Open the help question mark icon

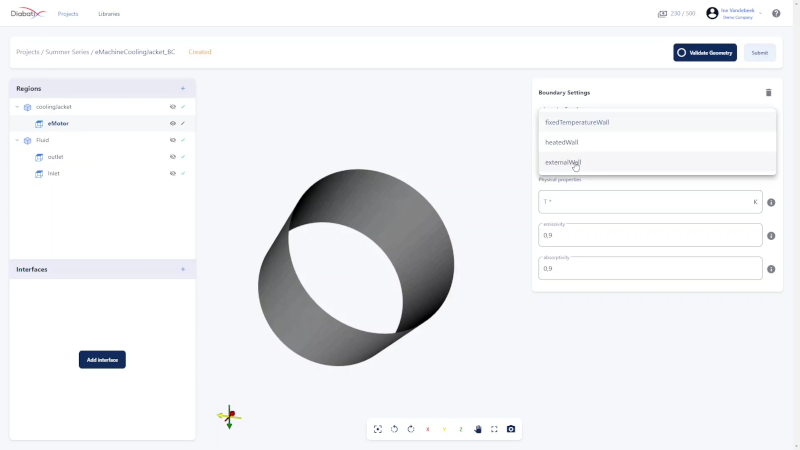(x=776, y=13)
